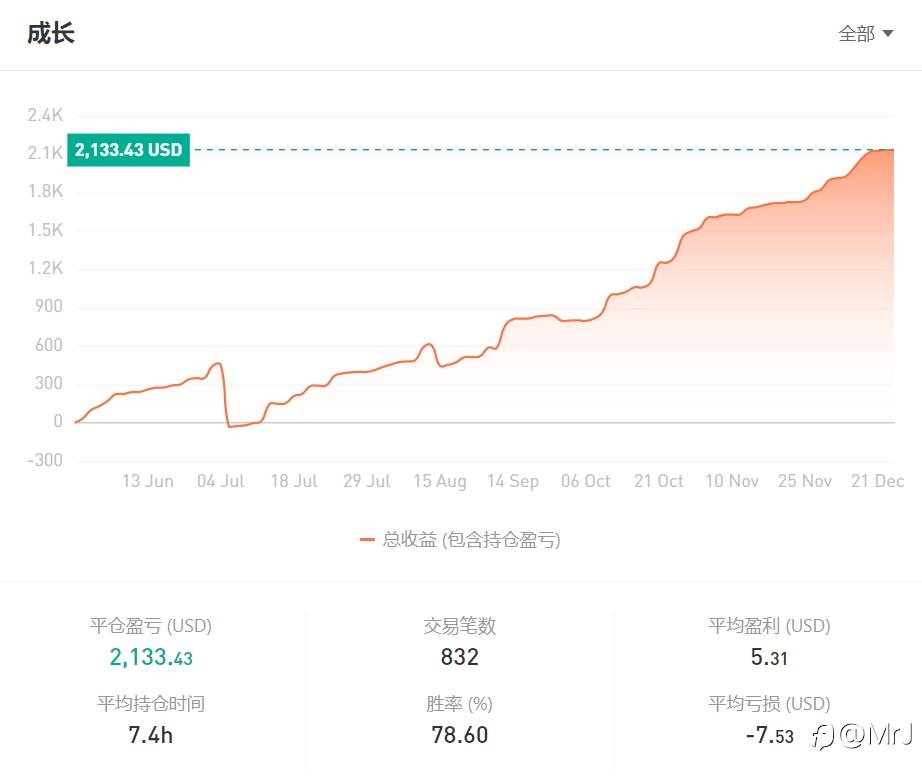The width and height of the screenshot is (922, 779).
Task: Click the 交易笔数 count 832
Action: 460,657
